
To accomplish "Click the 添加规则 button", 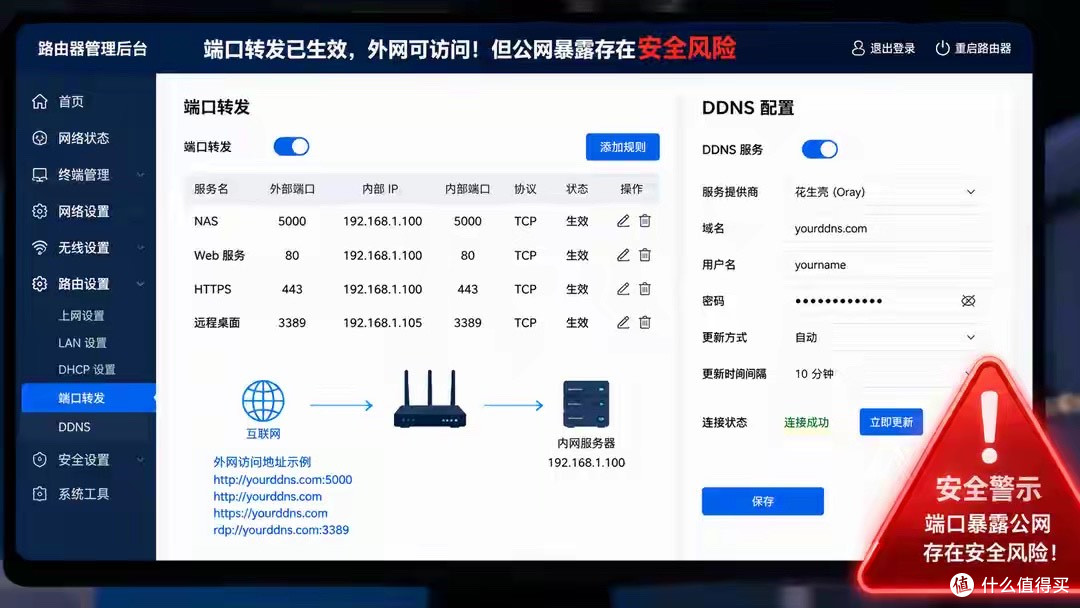I will 623,147.
